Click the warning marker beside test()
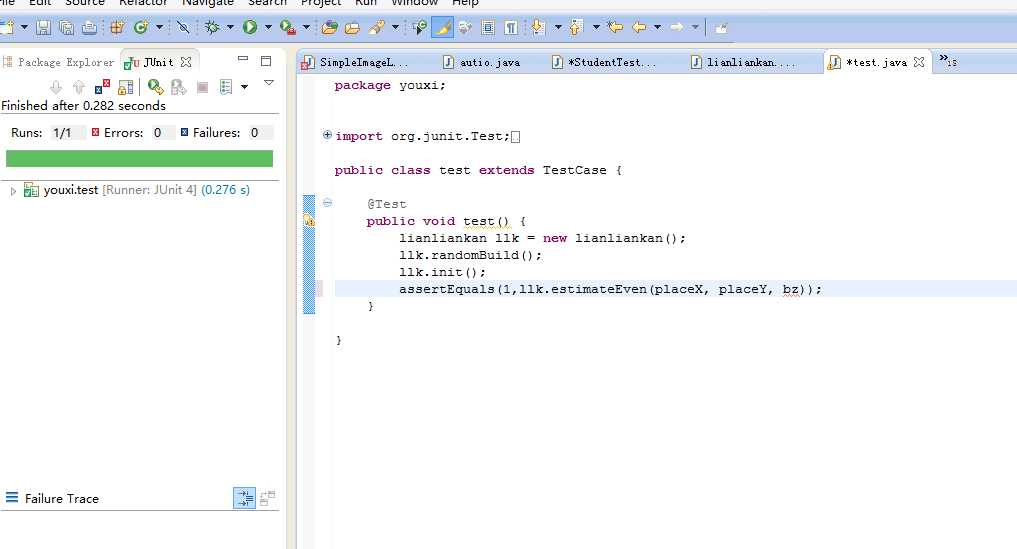The width and height of the screenshot is (1017, 549). point(309,221)
